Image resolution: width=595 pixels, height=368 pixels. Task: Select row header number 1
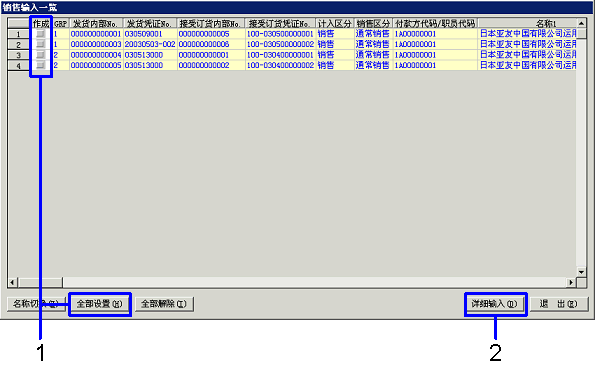click(x=19, y=34)
